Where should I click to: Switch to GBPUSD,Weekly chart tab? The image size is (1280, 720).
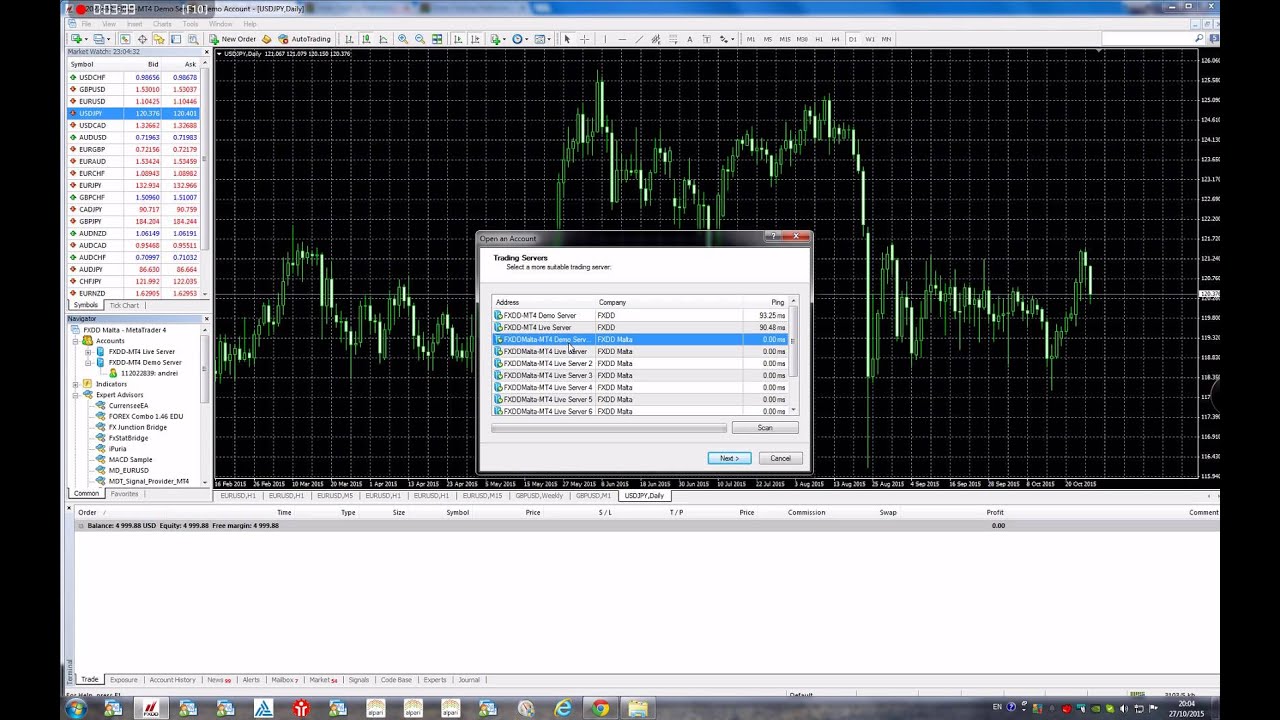tap(539, 496)
